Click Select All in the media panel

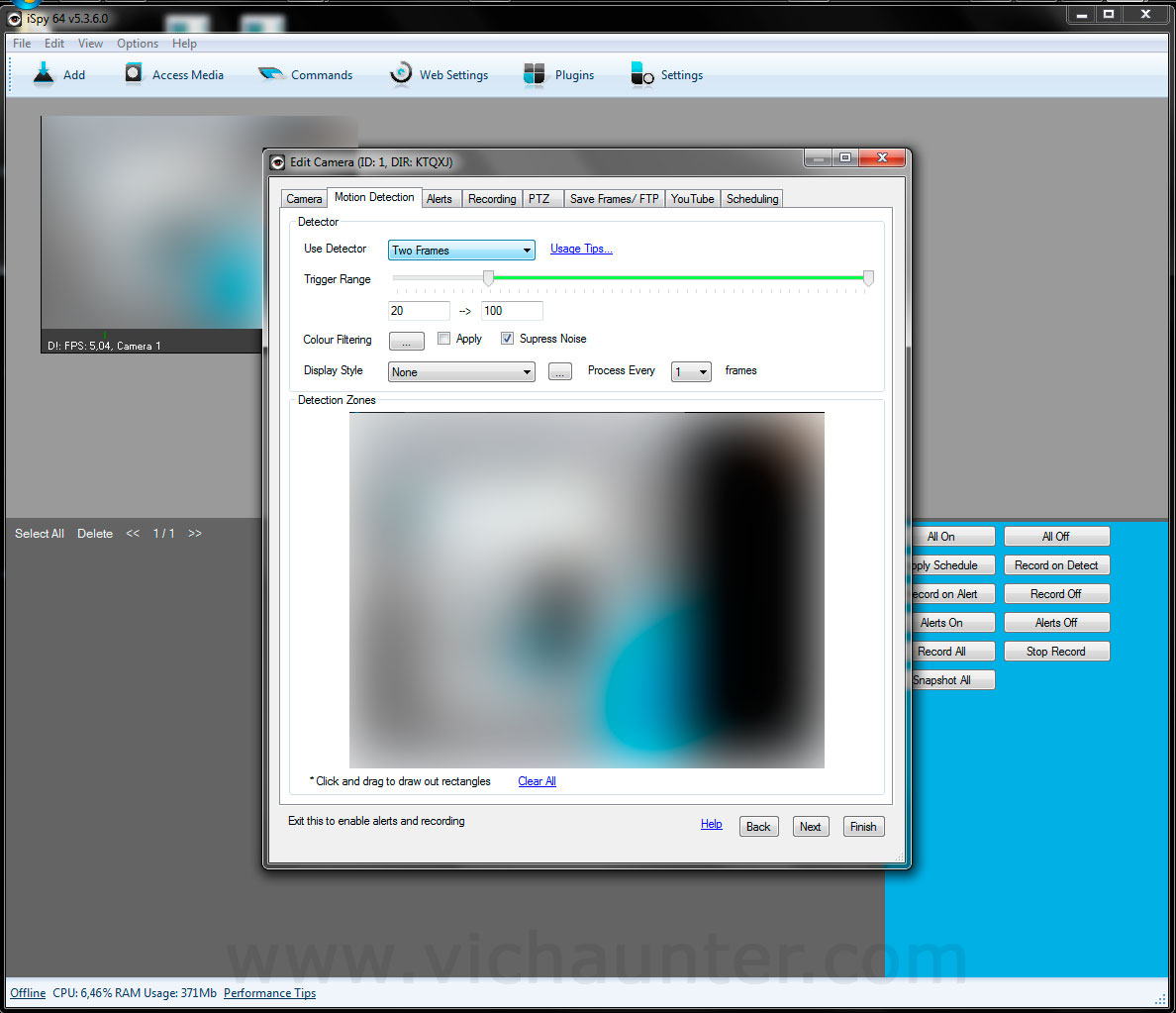40,534
